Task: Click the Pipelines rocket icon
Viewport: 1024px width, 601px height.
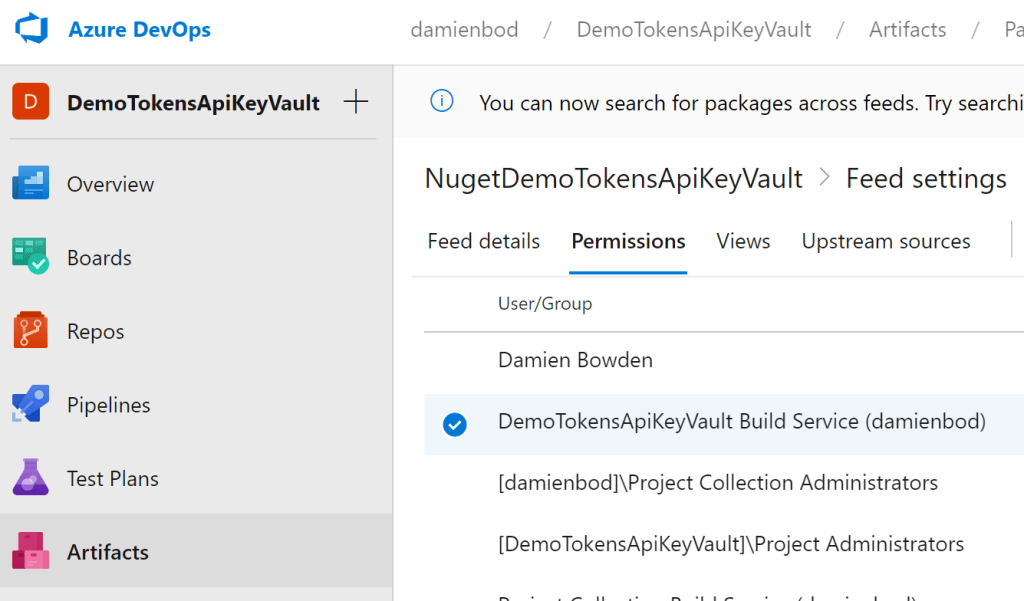Action: click(30, 404)
